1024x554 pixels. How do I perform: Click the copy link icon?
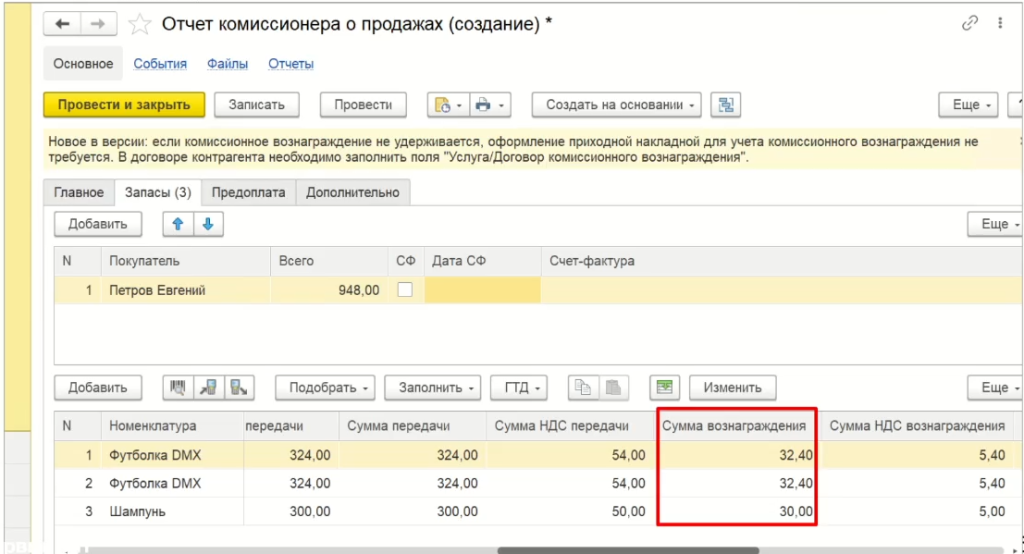point(968,23)
